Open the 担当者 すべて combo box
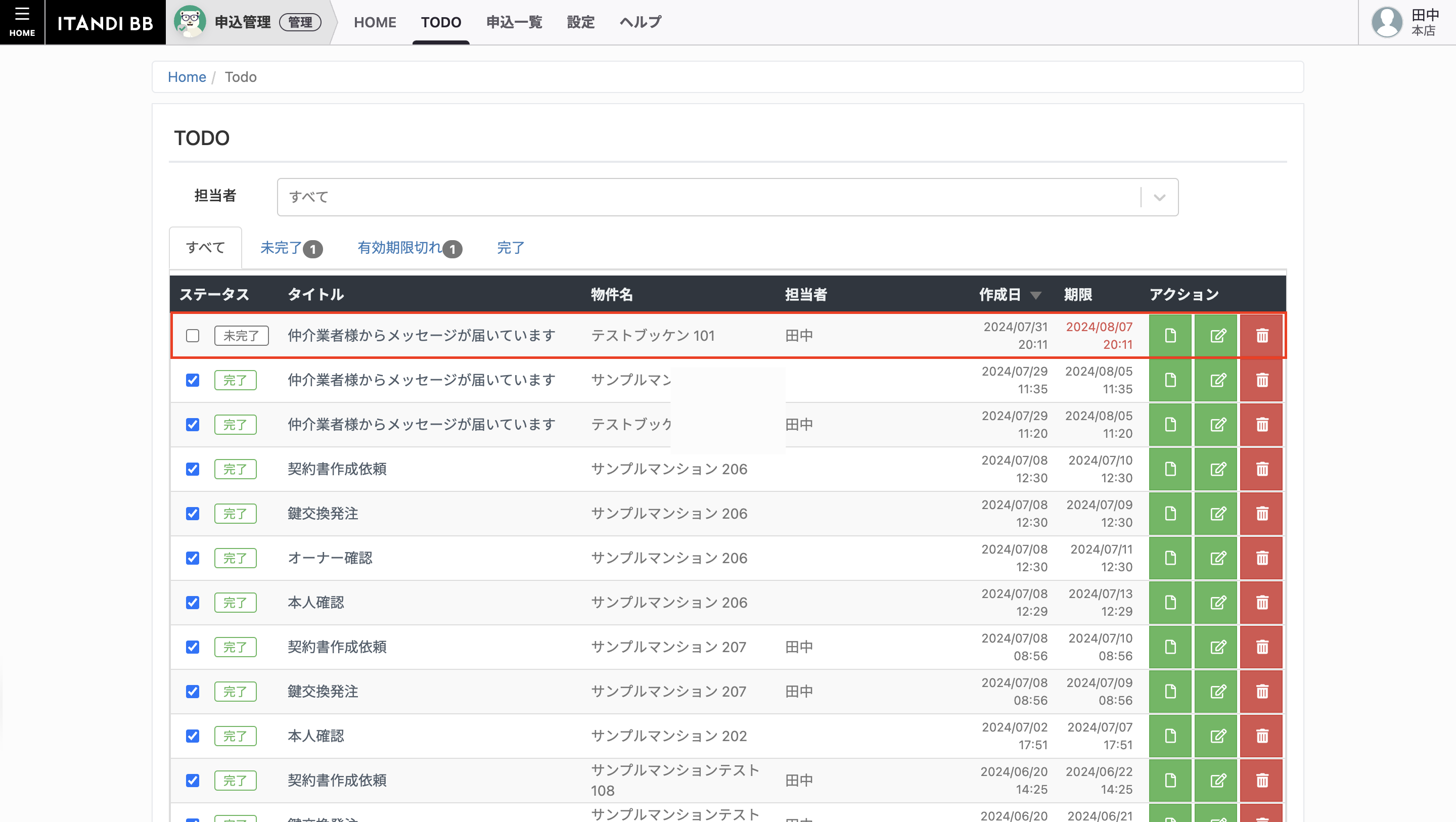1456x822 pixels. 727,197
